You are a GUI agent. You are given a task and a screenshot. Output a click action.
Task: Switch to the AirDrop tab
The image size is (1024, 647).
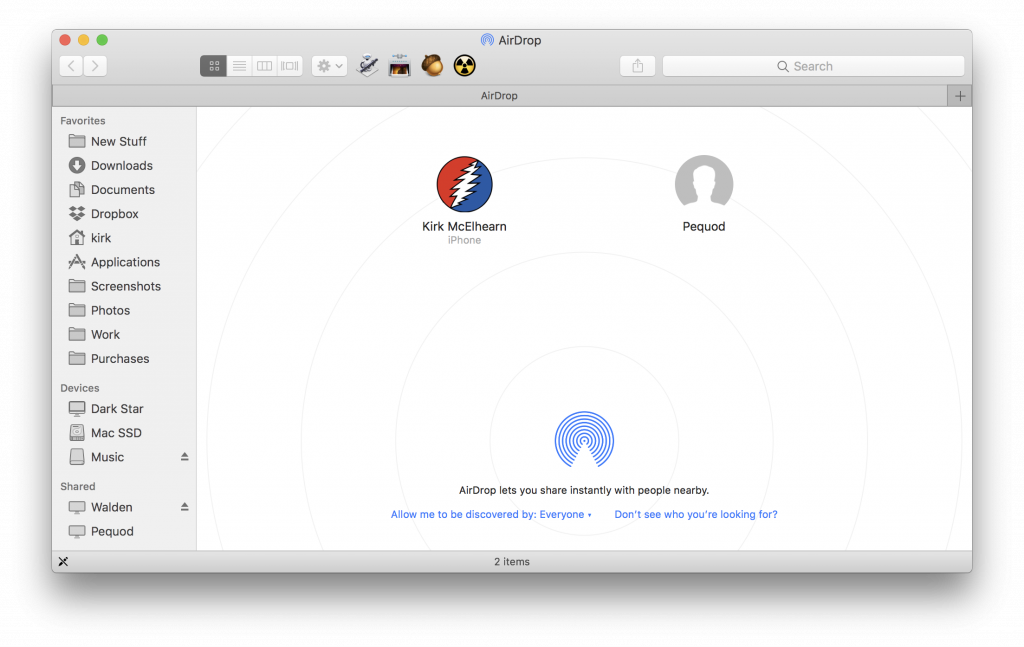[500, 95]
